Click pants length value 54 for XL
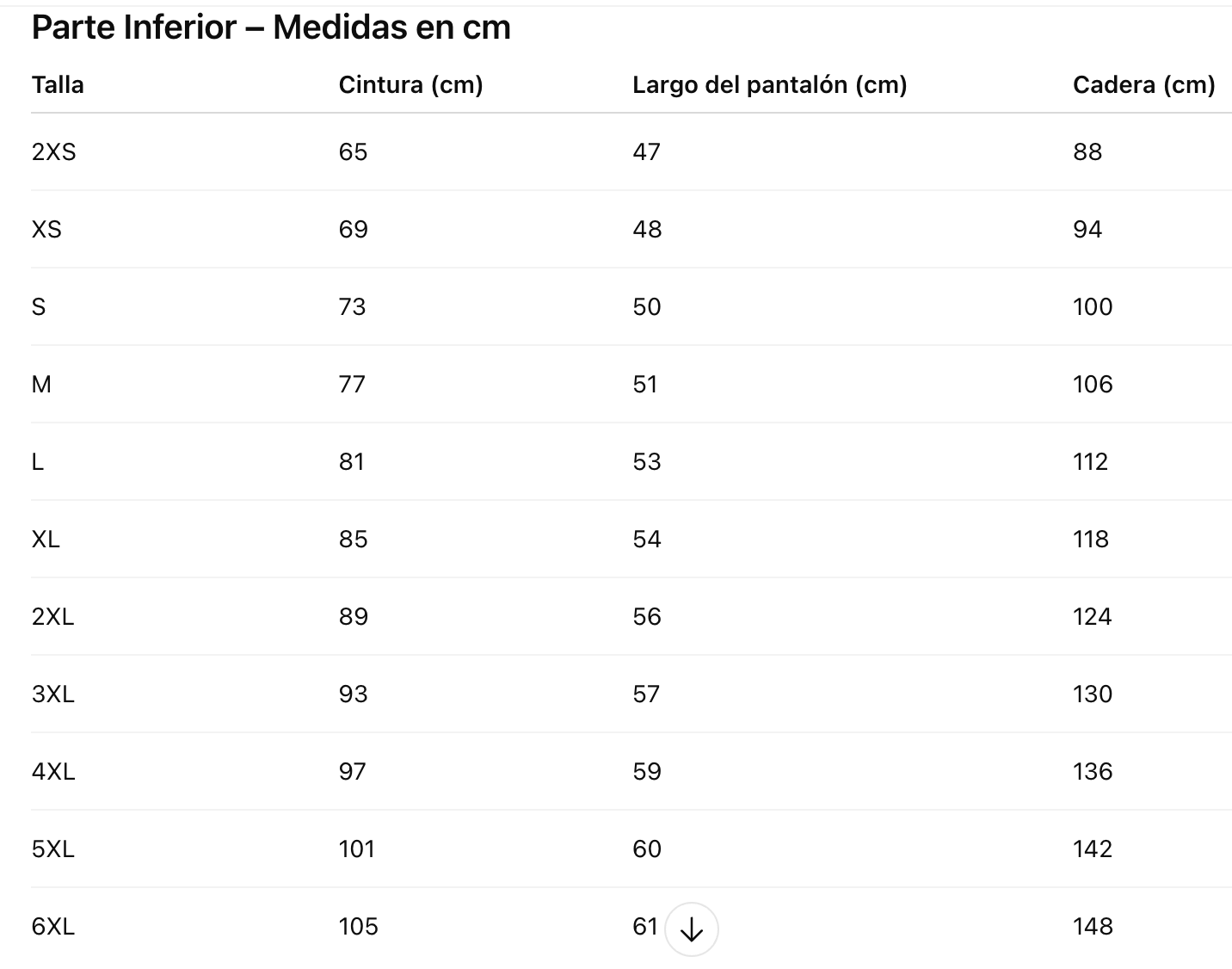This screenshot has height=969, width=1232. point(646,540)
